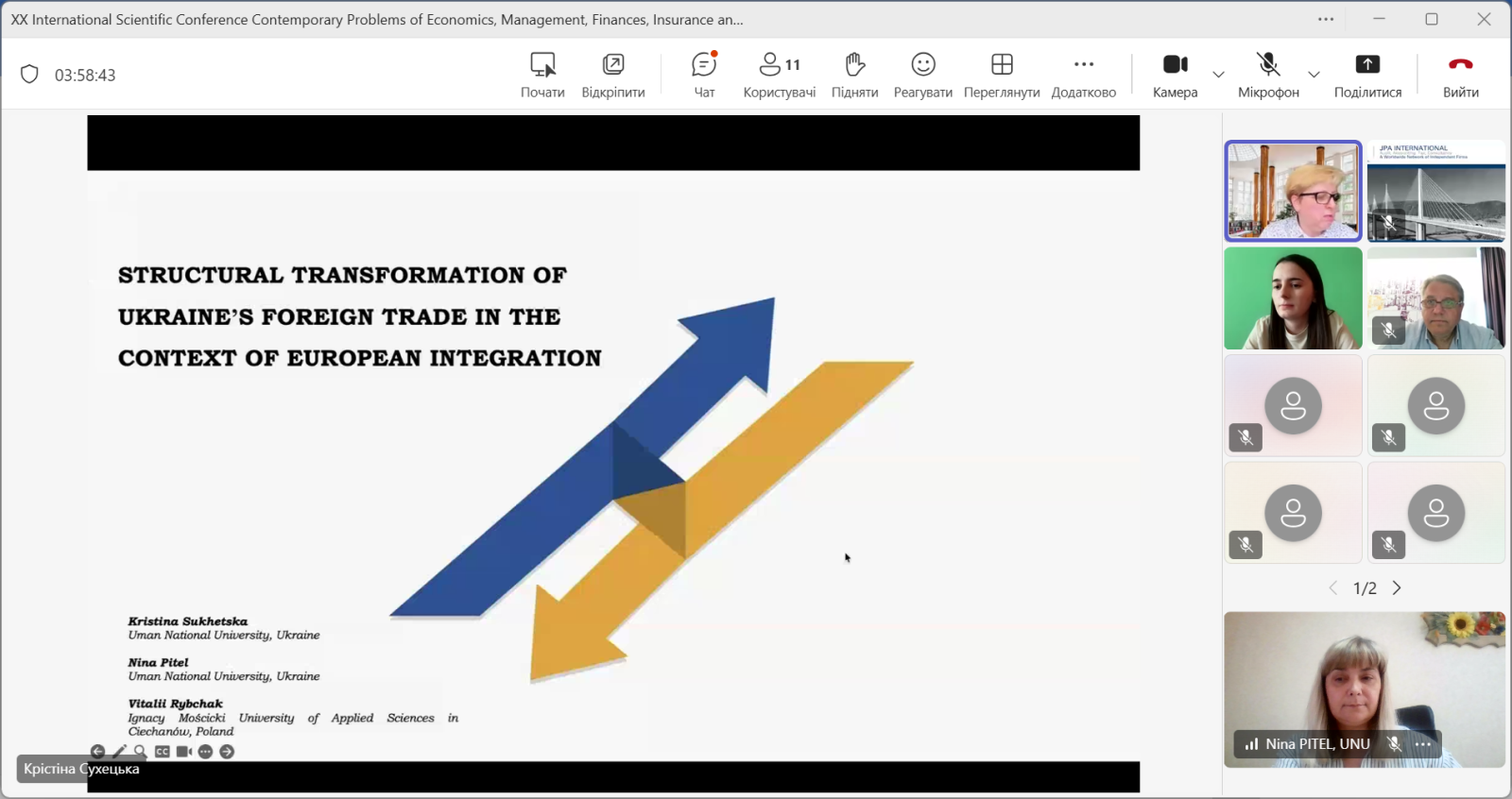The width and height of the screenshot is (1512, 799).
Task: Select the man with glasses video thumbnail
Action: pos(1436,298)
